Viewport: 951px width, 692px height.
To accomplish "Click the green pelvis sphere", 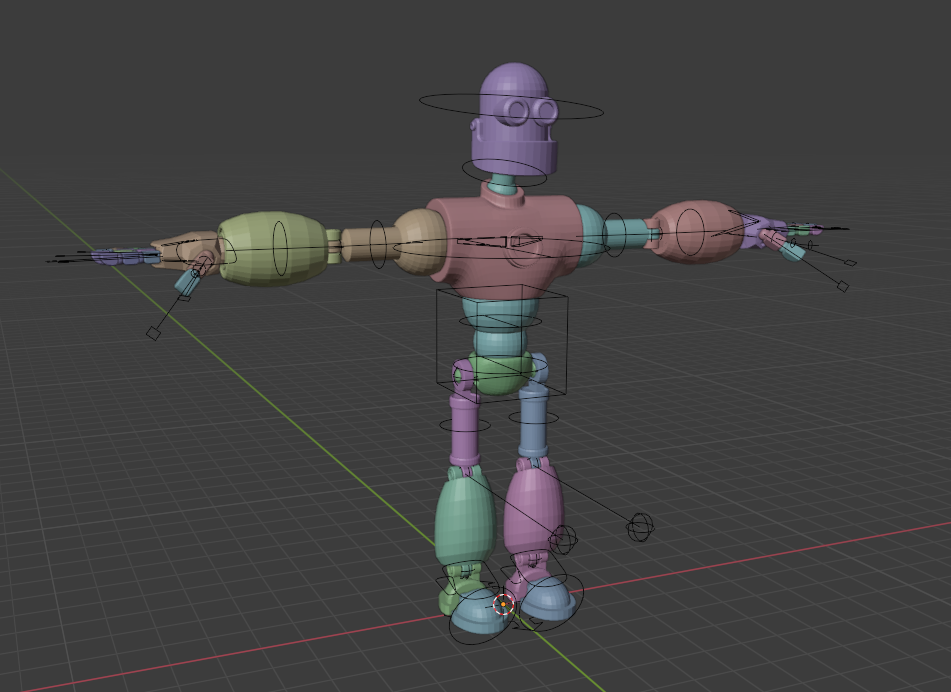I will 500,374.
